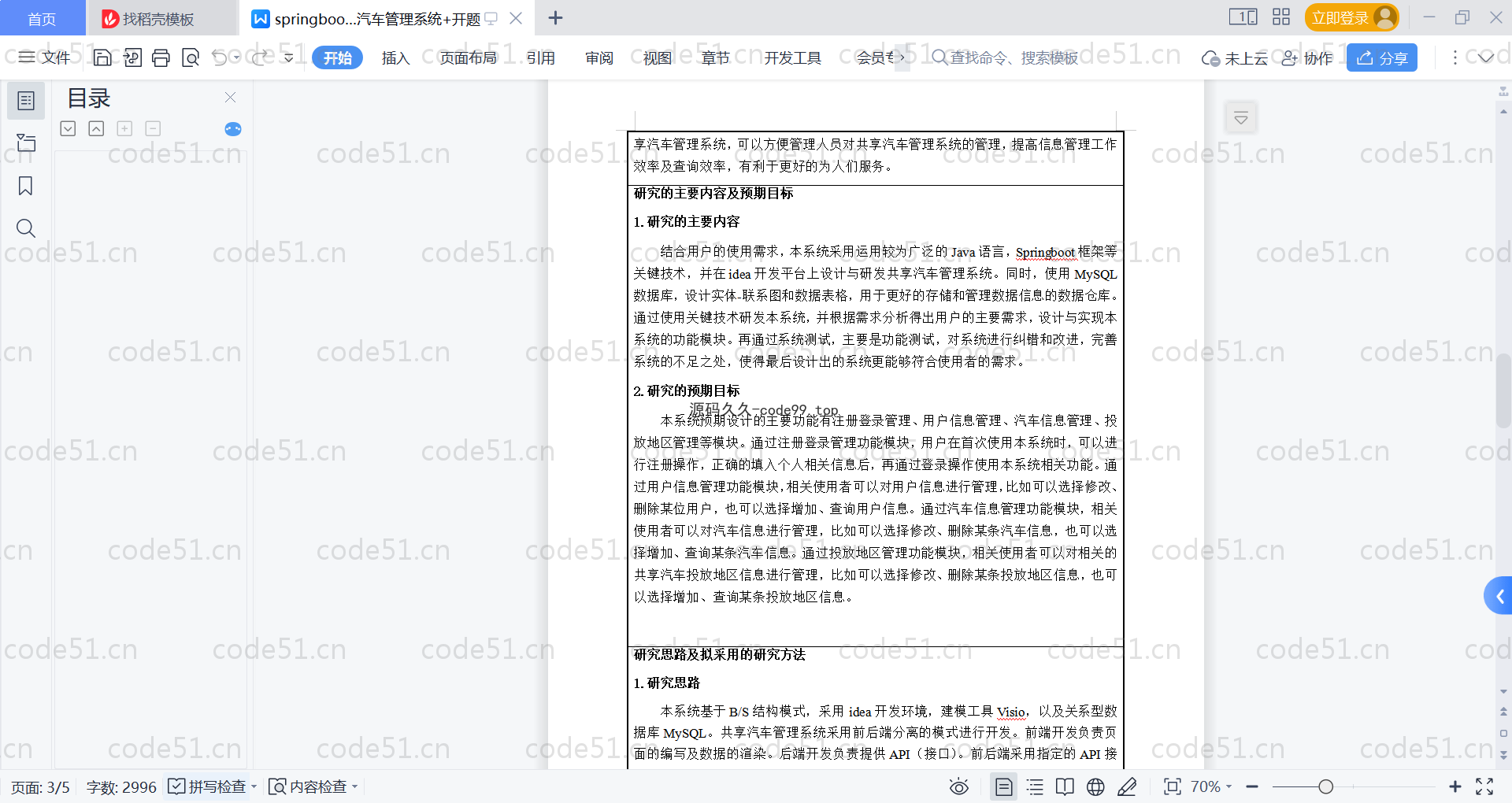Switch to web layout globe icon

(1095, 786)
